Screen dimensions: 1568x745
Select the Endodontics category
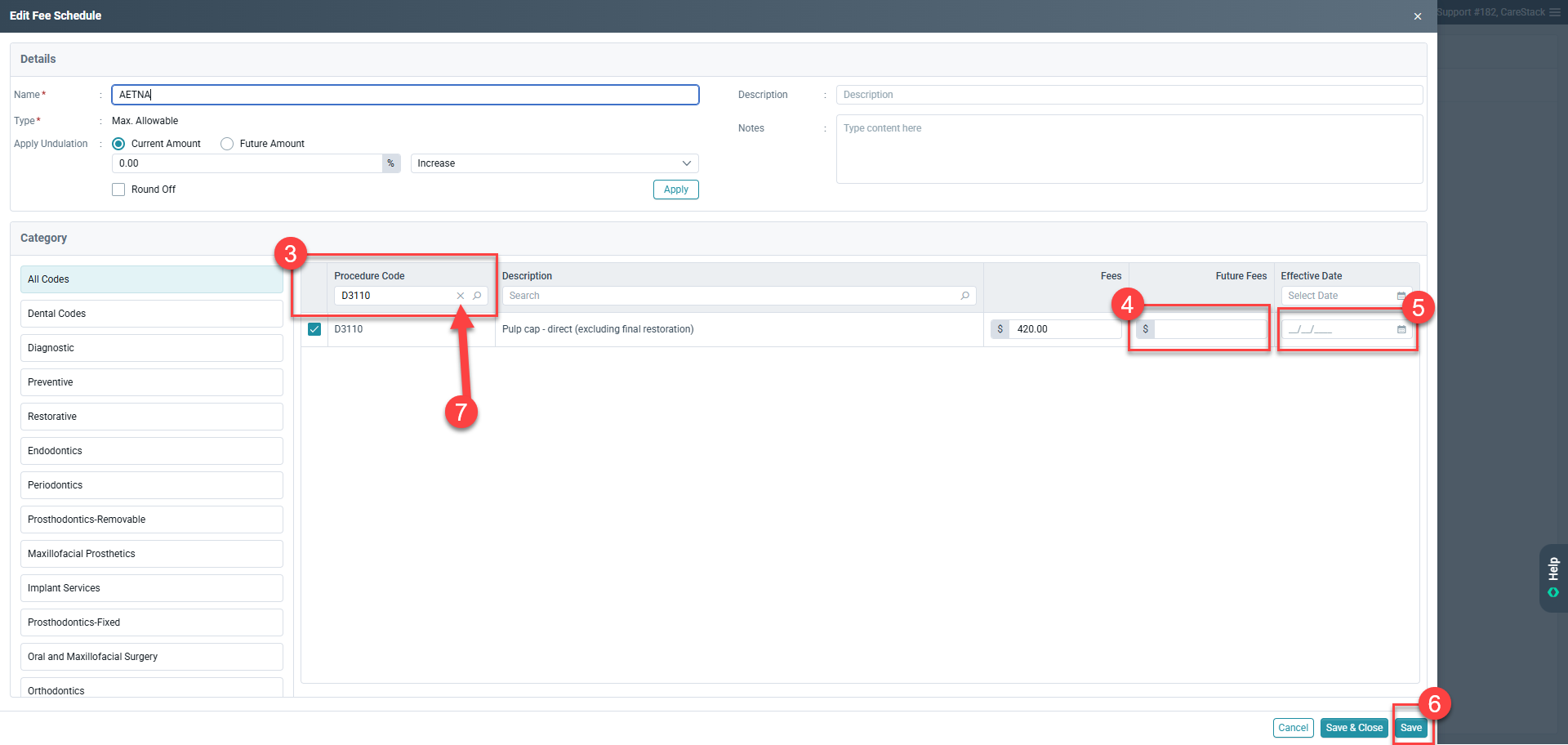tap(152, 451)
